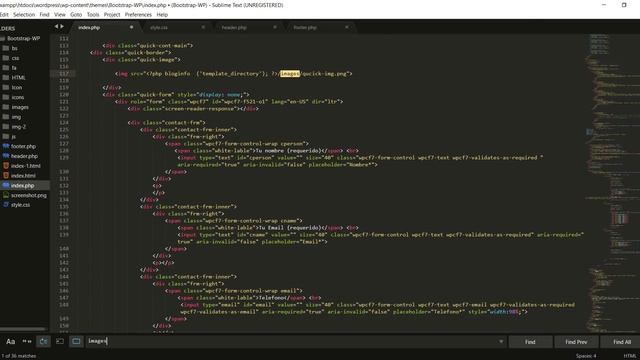The image size is (640, 360).
Task: Close the style.css tab
Action: 203,27
